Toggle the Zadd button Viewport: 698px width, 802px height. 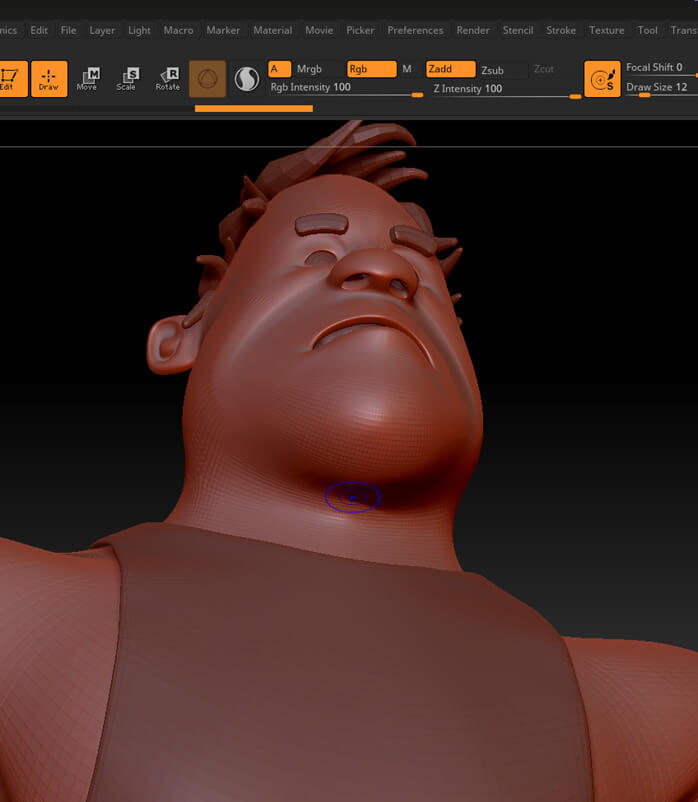tap(450, 69)
